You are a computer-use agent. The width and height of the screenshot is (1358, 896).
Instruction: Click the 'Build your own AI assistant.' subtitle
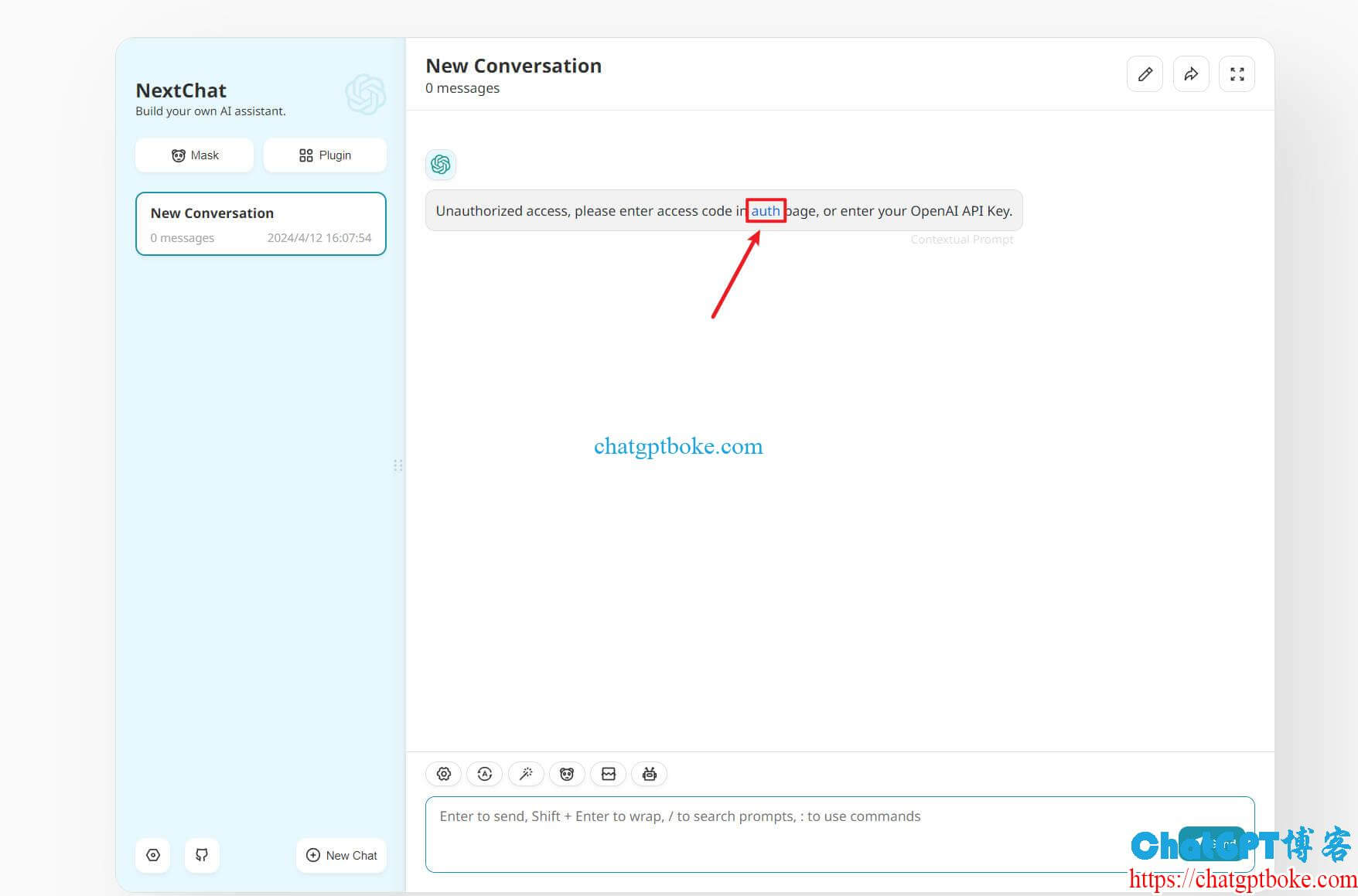click(x=210, y=111)
